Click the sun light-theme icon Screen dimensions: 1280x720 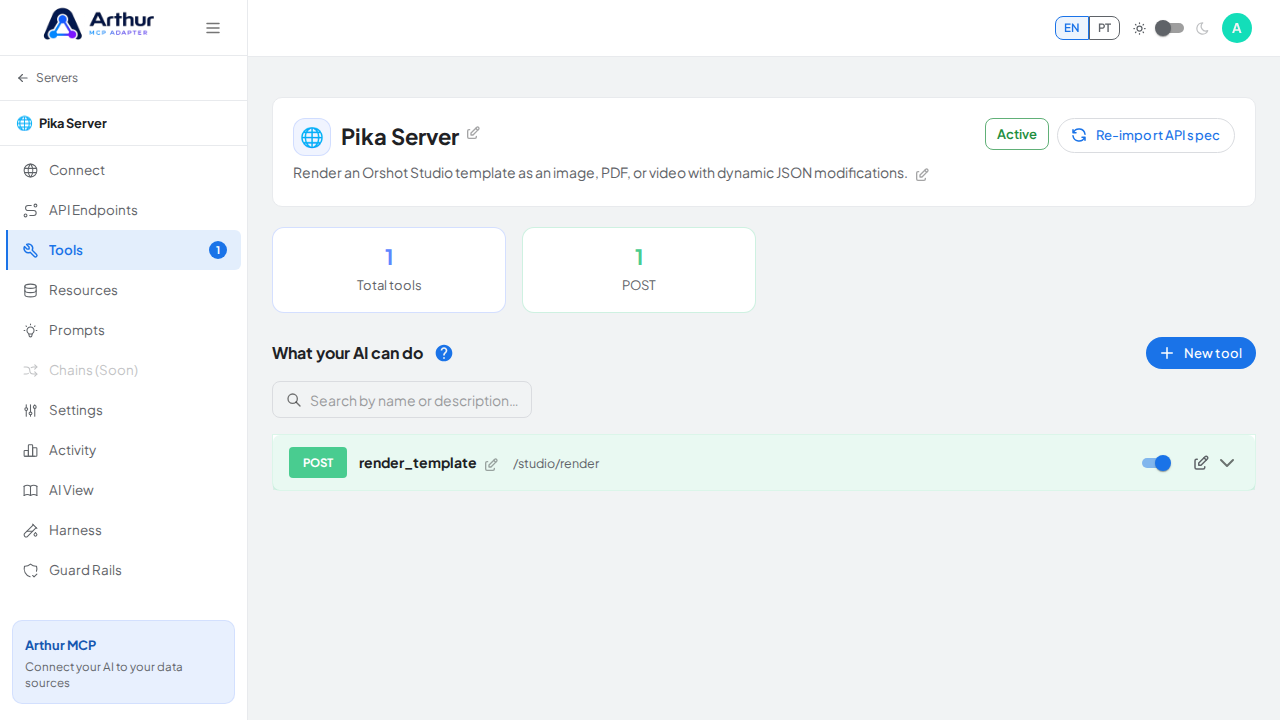tap(1139, 28)
